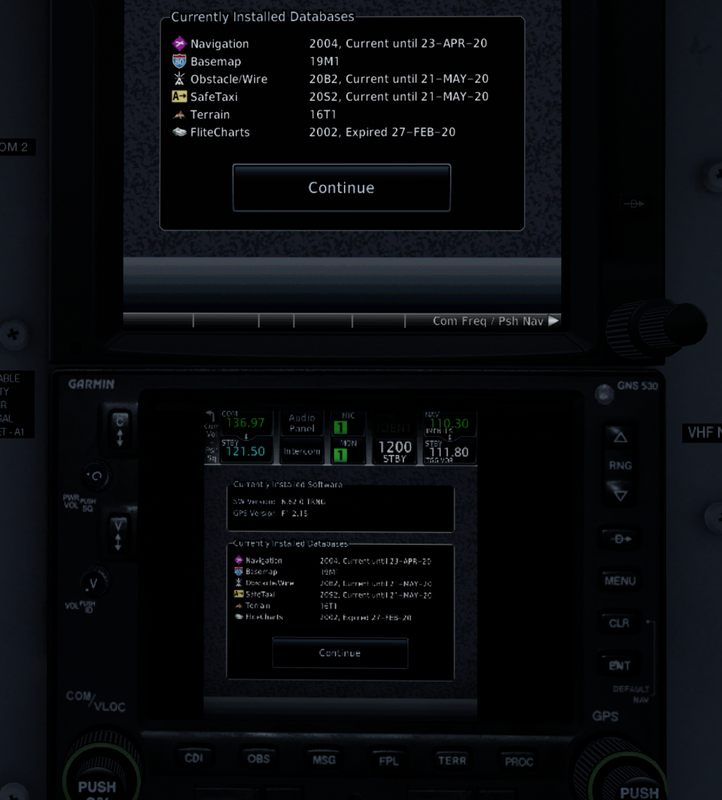Tap the transponder code 1200 STBY
The width and height of the screenshot is (722, 800).
coord(394,451)
